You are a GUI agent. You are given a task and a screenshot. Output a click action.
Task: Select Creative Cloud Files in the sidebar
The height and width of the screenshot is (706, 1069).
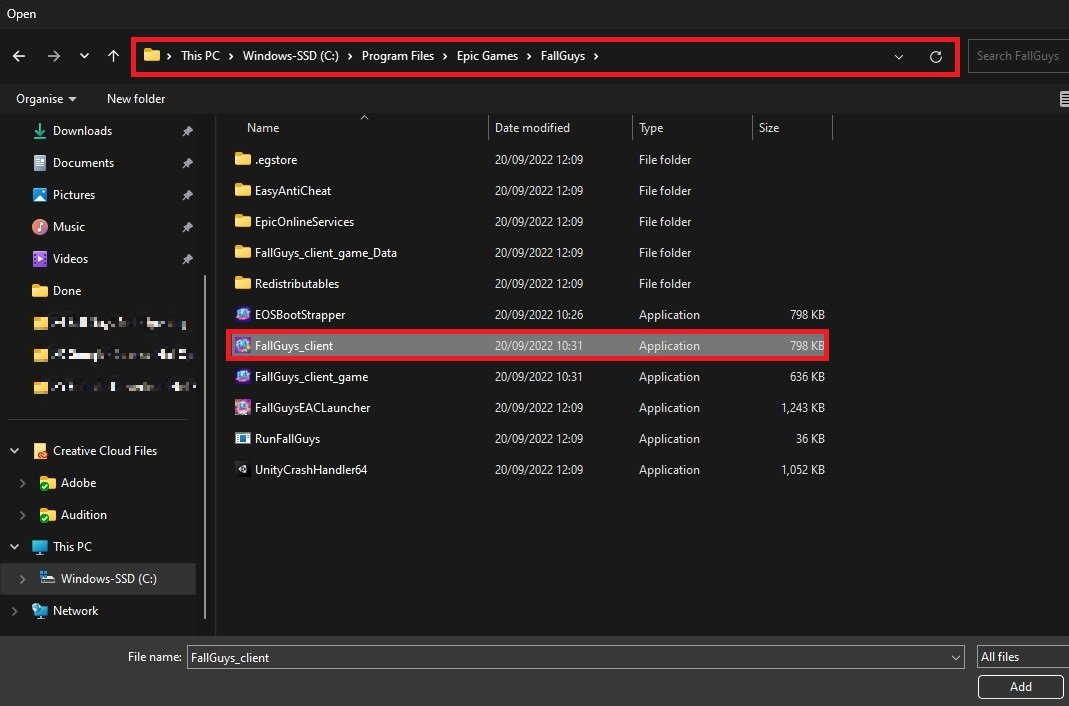pyautogui.click(x=104, y=451)
